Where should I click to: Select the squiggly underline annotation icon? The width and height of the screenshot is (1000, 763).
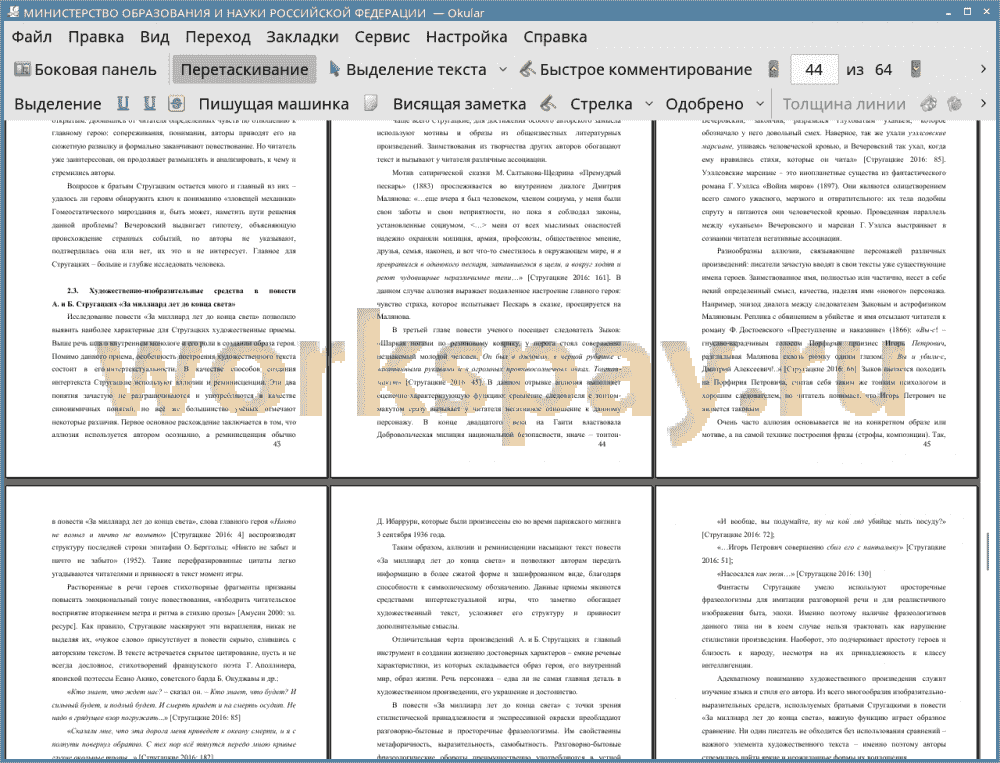click(149, 103)
